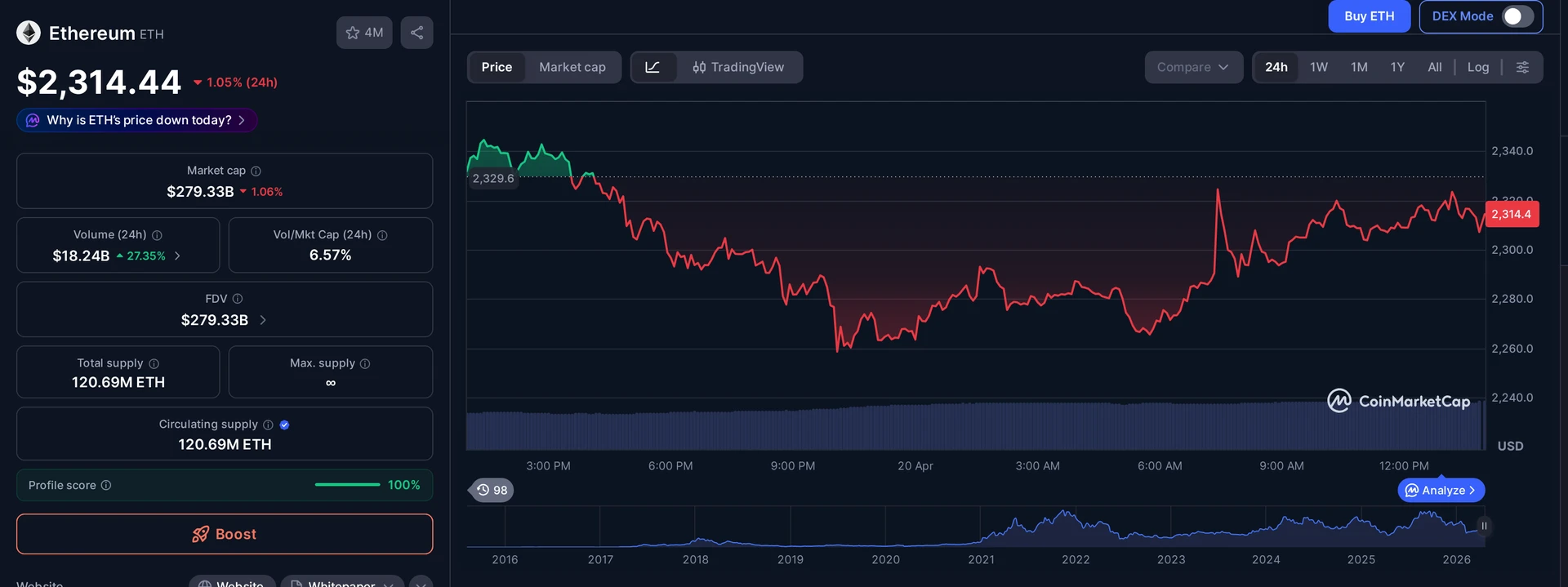Click the Ethereum diamond logo icon

(29, 33)
